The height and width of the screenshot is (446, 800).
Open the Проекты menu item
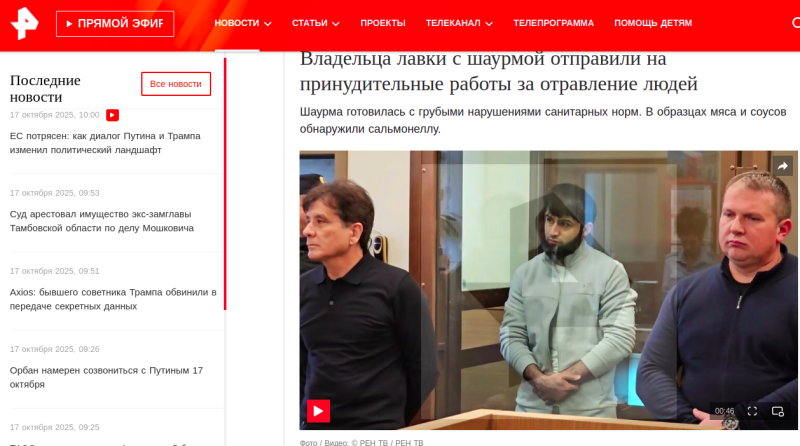pos(383,23)
